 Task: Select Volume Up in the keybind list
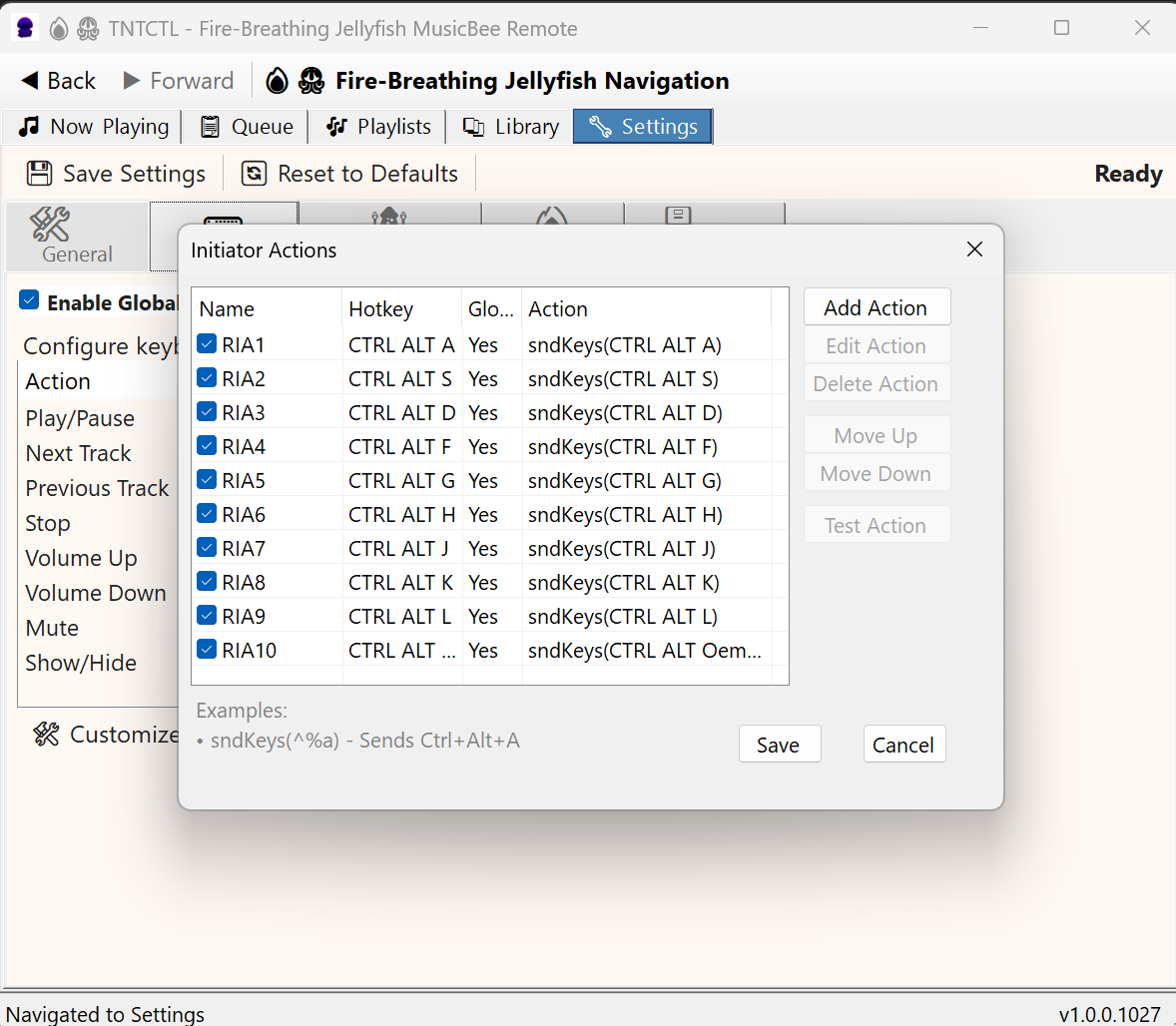pyautogui.click(x=81, y=558)
